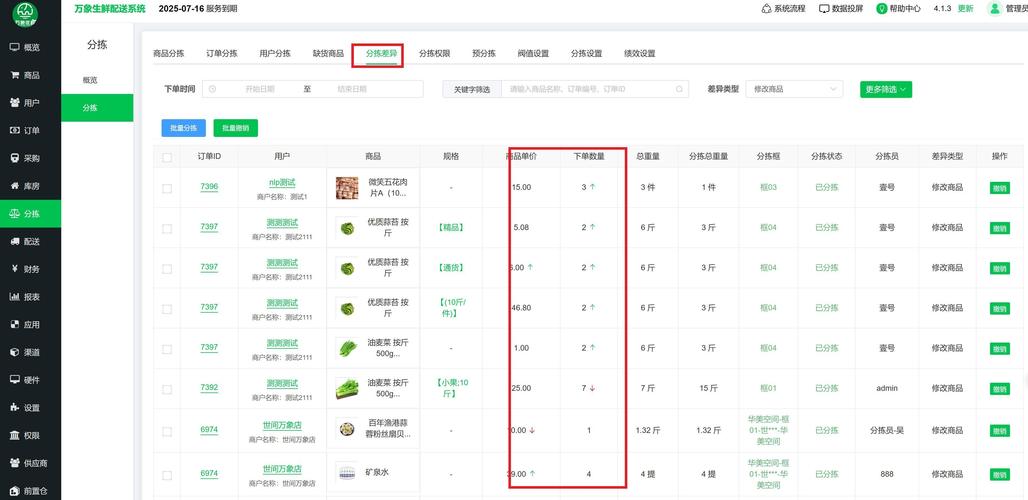Viewport: 1028px width, 500px height.
Task: Click the green 批量撤销 button
Action: [x=236, y=128]
